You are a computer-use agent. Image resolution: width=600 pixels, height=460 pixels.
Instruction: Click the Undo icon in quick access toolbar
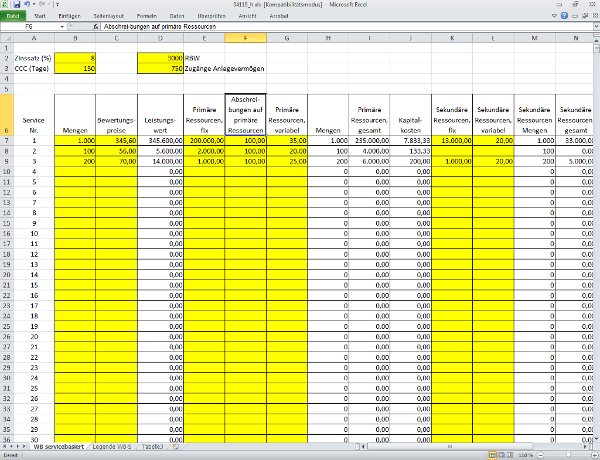click(x=27, y=5)
